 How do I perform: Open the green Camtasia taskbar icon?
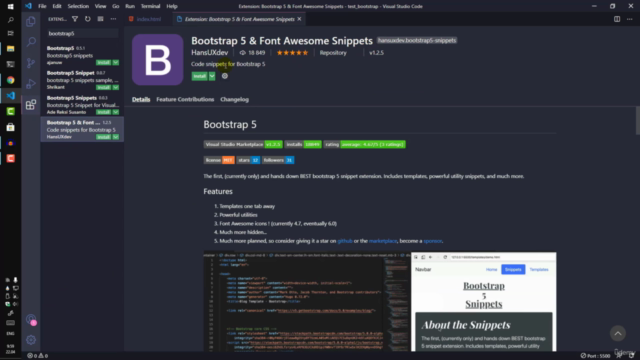tap(11, 111)
